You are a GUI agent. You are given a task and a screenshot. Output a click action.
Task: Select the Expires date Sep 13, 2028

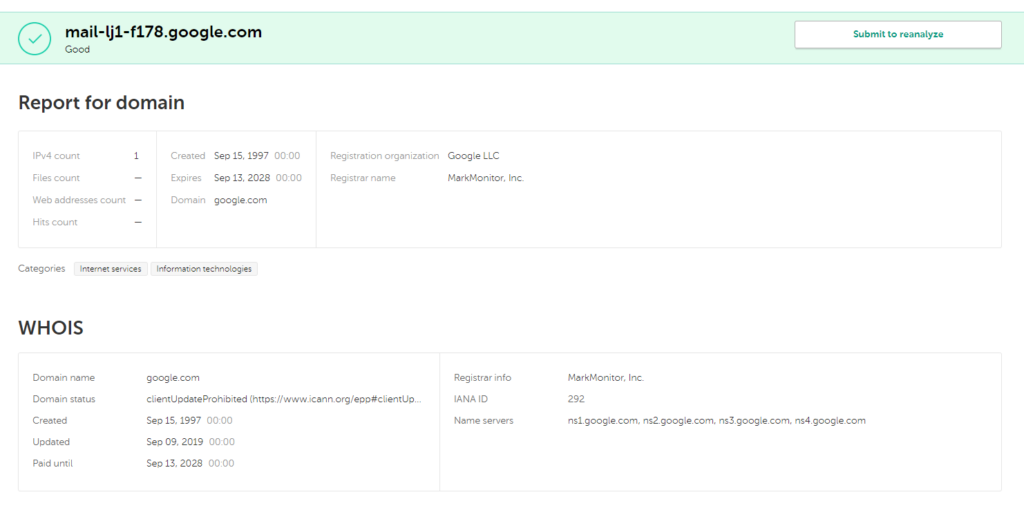[x=242, y=178]
